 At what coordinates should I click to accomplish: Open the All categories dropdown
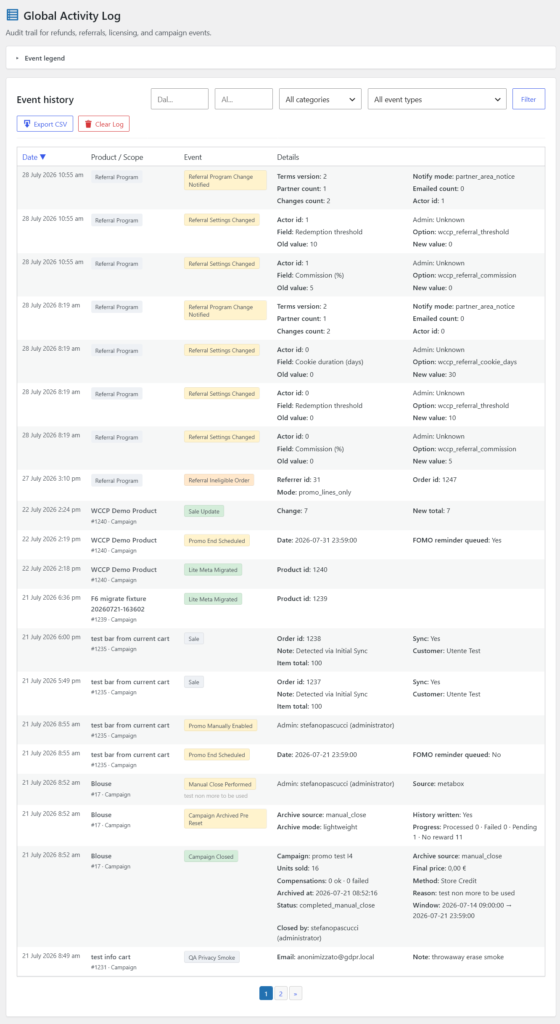click(x=320, y=99)
